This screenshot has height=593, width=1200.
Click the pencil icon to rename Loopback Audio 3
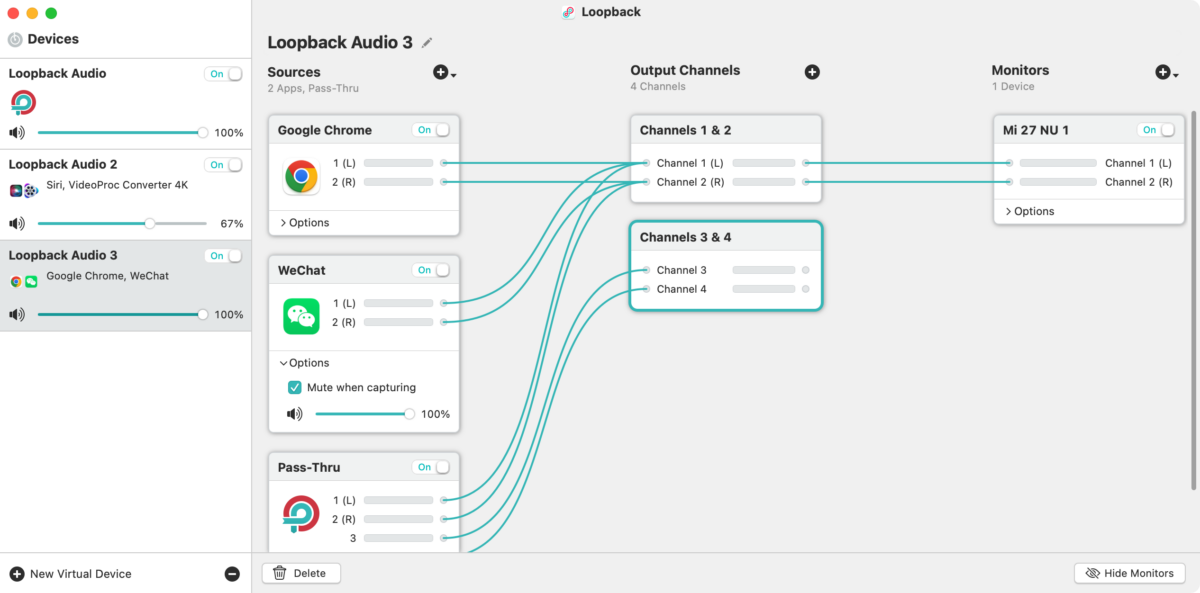[x=427, y=43]
